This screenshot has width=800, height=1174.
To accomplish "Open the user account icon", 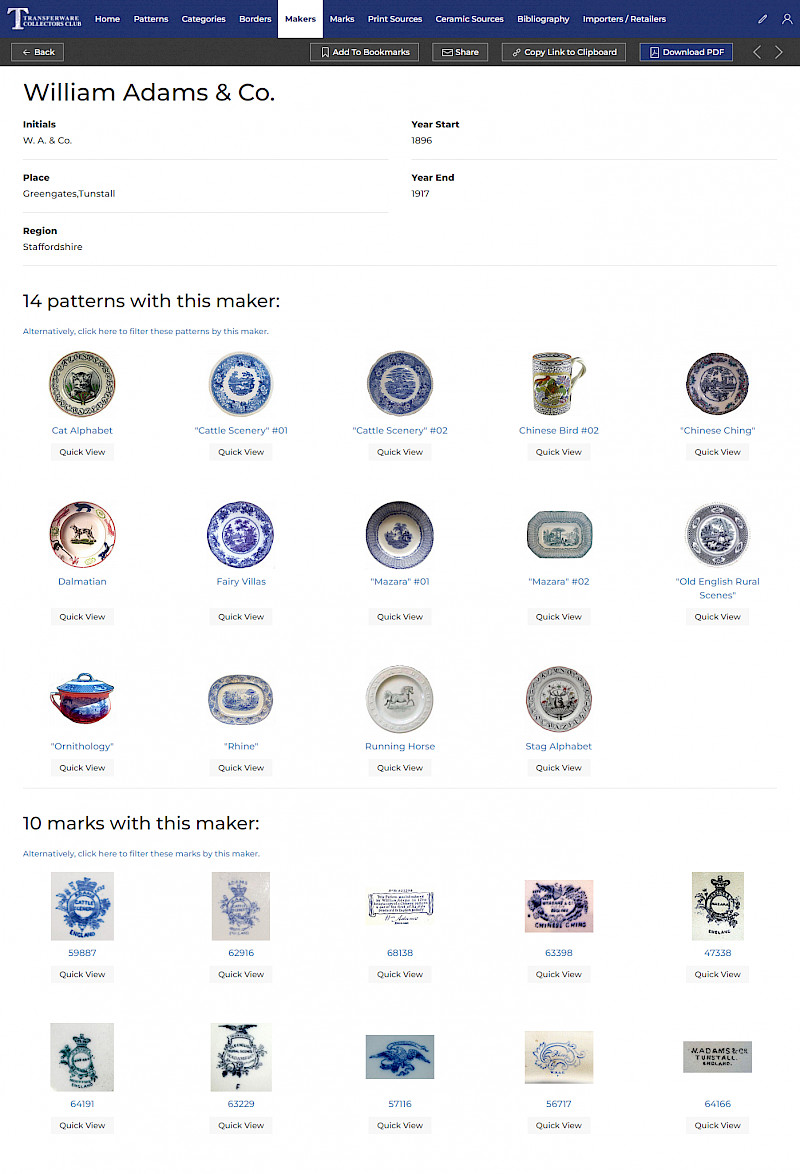I will tap(787, 19).
